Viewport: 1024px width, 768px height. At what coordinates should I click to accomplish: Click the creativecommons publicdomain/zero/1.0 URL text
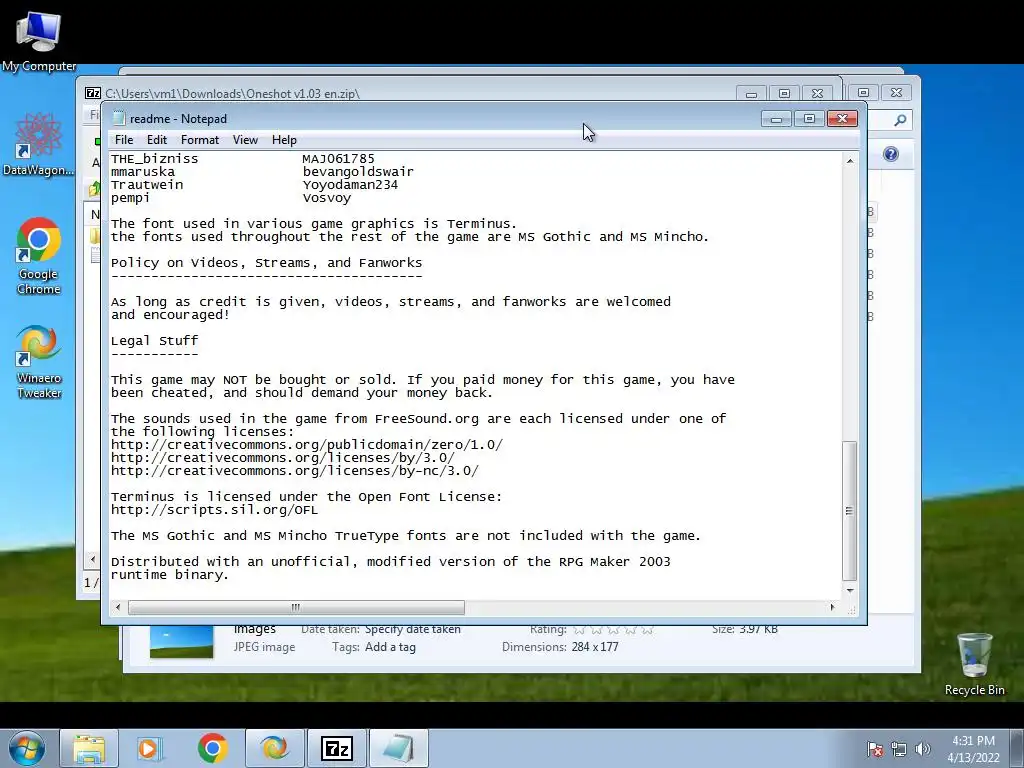point(307,445)
